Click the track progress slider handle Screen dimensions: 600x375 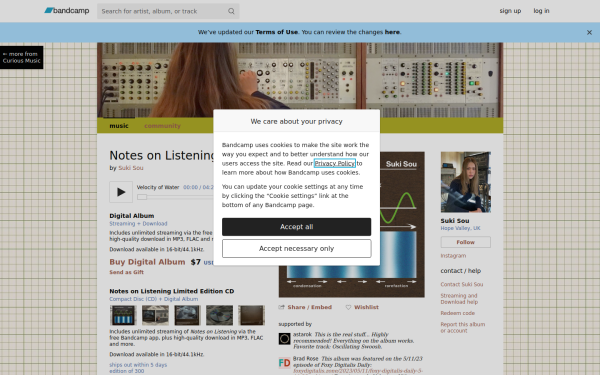142,197
